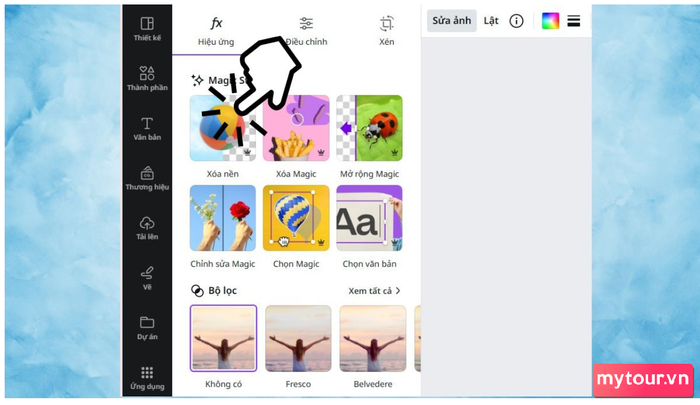Select the Xóa Magic eraser thumbnail
700x405 pixels.
(x=296, y=128)
